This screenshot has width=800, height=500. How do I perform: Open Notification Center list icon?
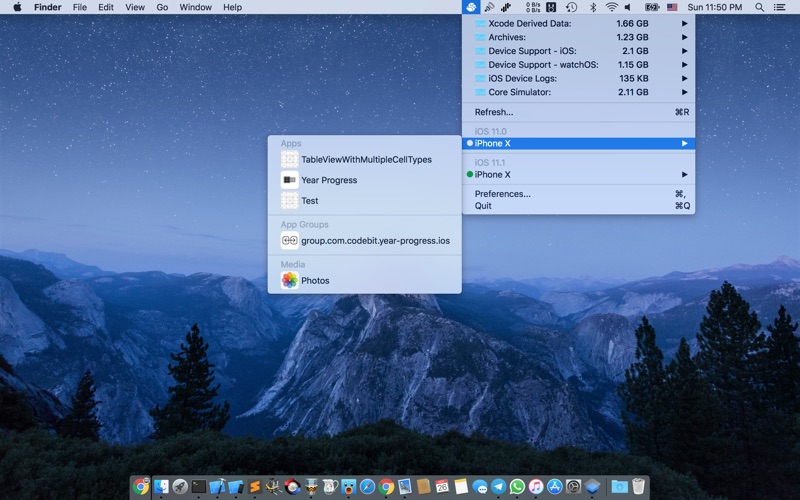(780, 7)
